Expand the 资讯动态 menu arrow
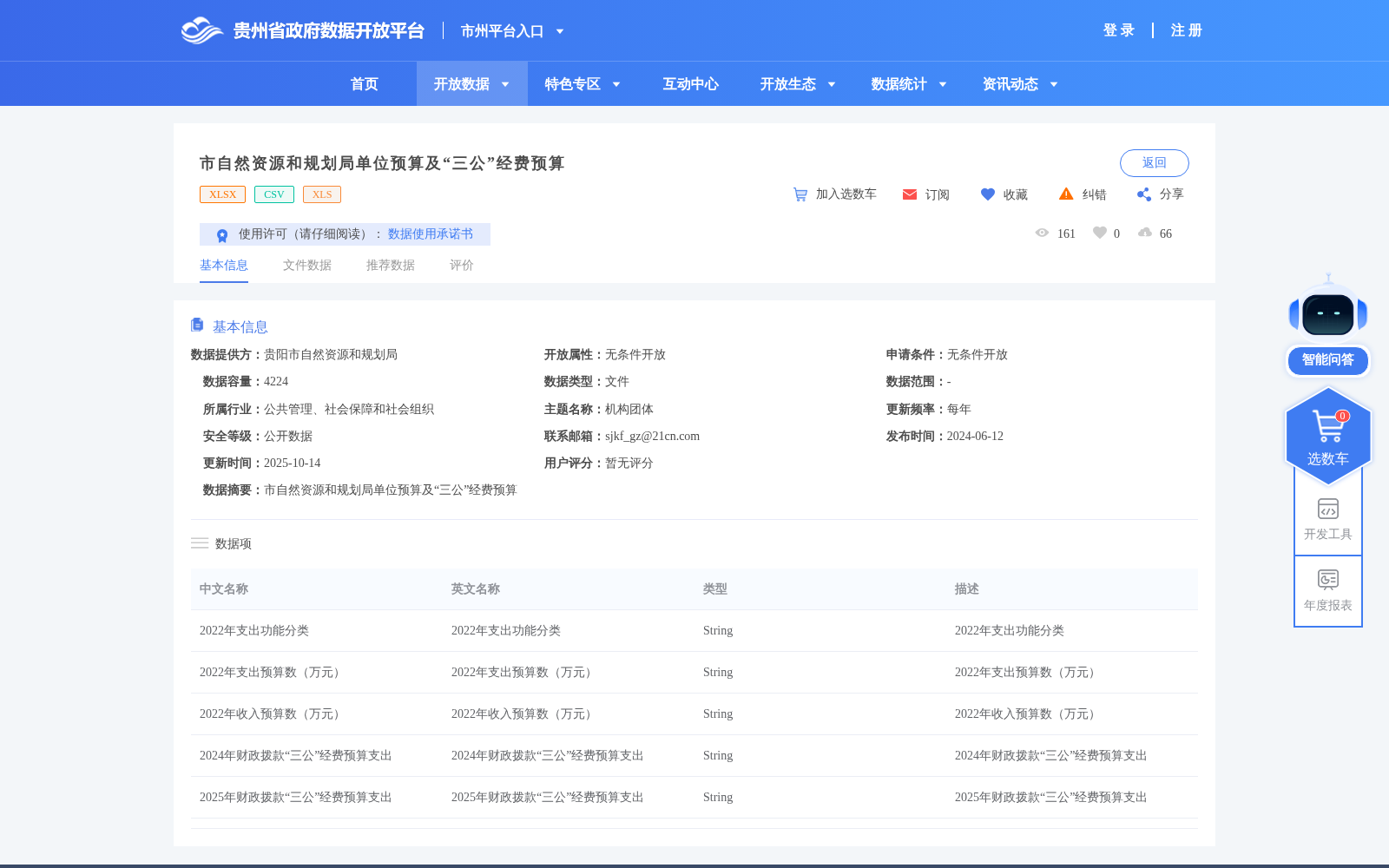1389x868 pixels. click(1054, 84)
